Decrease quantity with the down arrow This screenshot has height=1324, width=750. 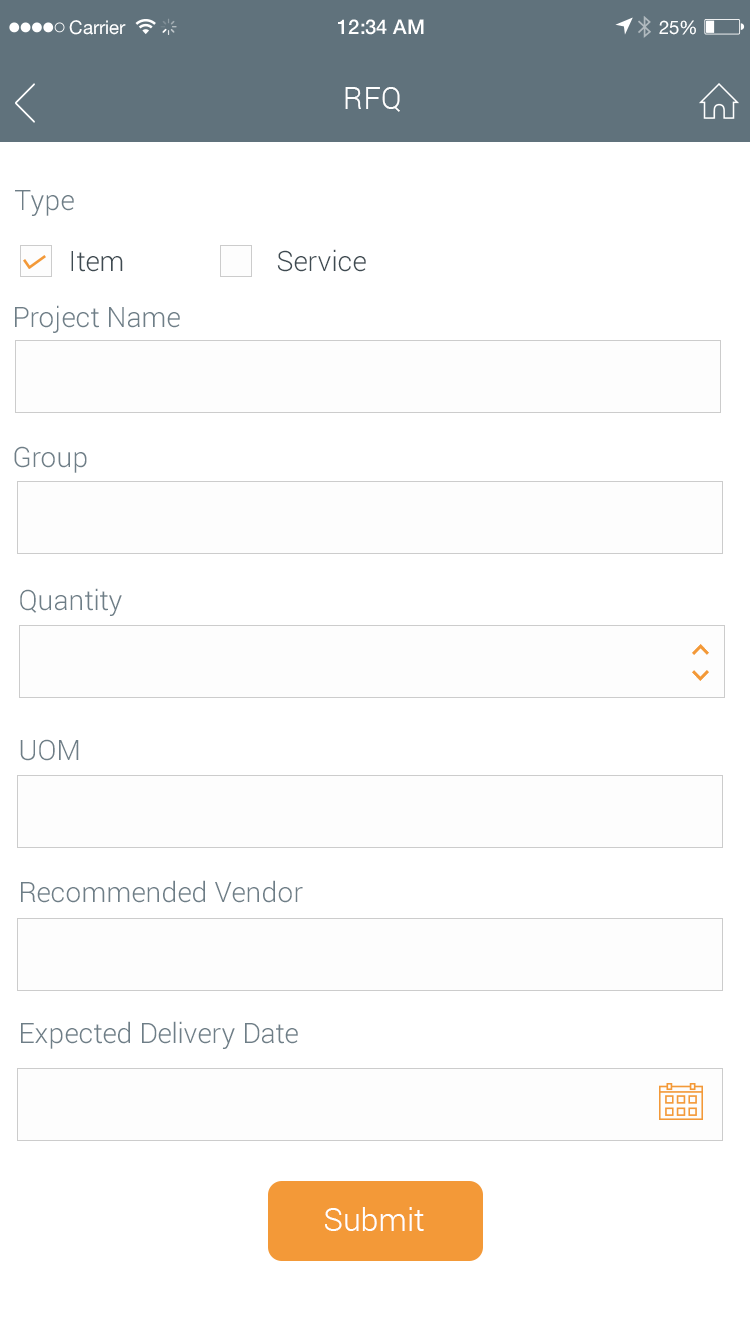click(x=700, y=675)
